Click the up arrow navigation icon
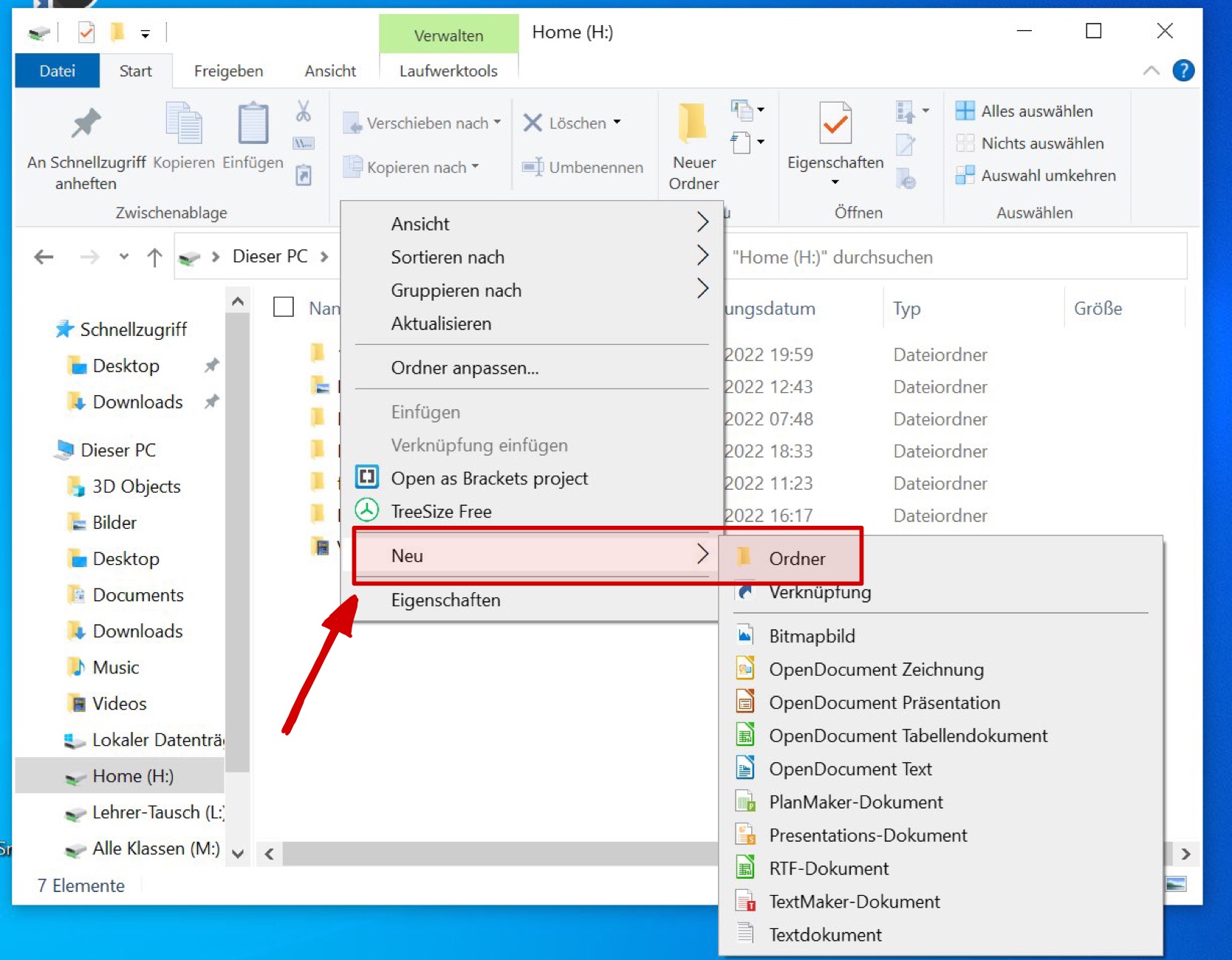This screenshot has height=960, width=1232. (154, 257)
